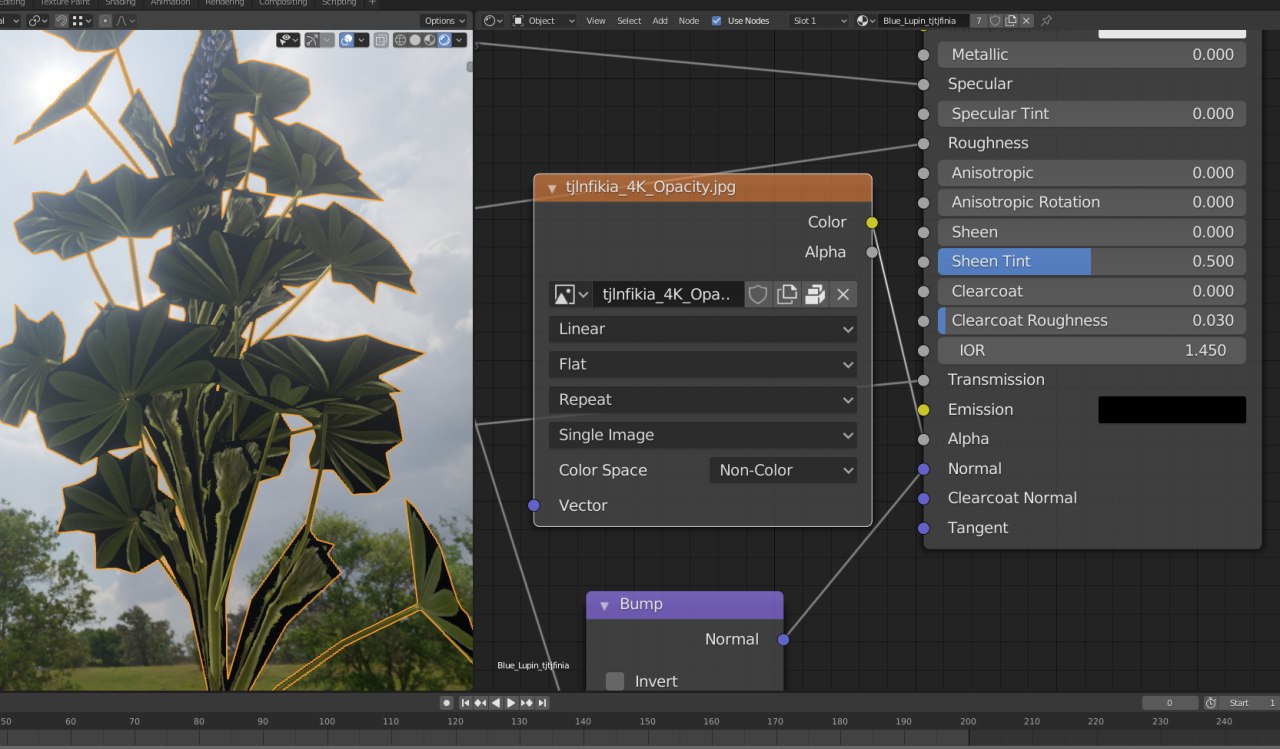The image size is (1280, 749).
Task: Open transform pivot link icon dropdown
Action: click(38, 21)
